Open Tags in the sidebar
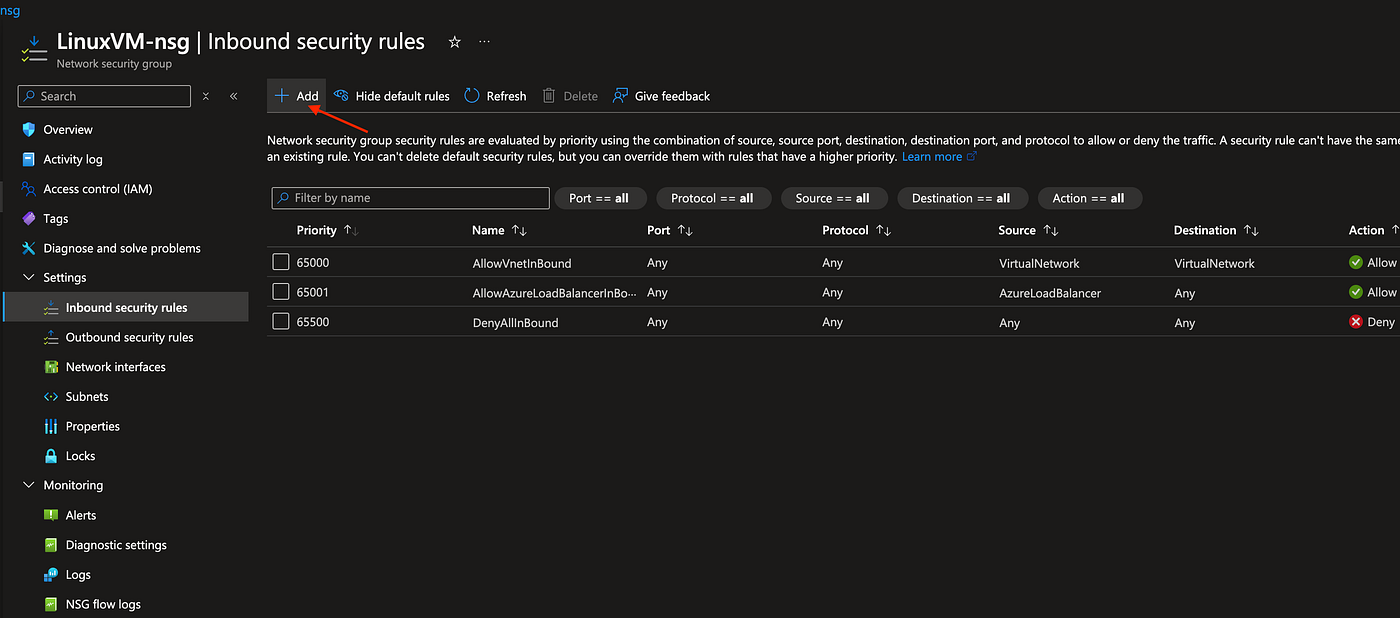The width and height of the screenshot is (1400, 618). pos(56,219)
